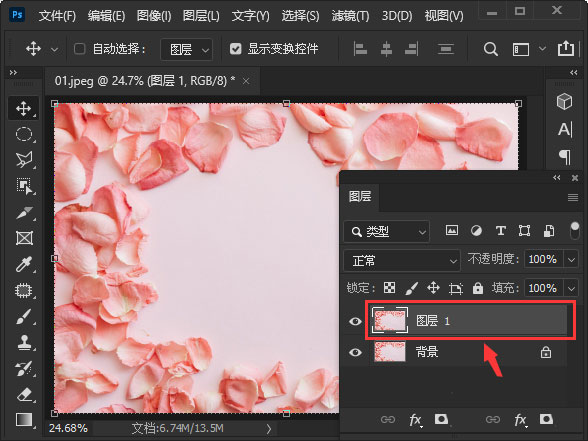The width and height of the screenshot is (588, 441).
Task: Toggle lock image pixels brush icon
Action: click(412, 288)
